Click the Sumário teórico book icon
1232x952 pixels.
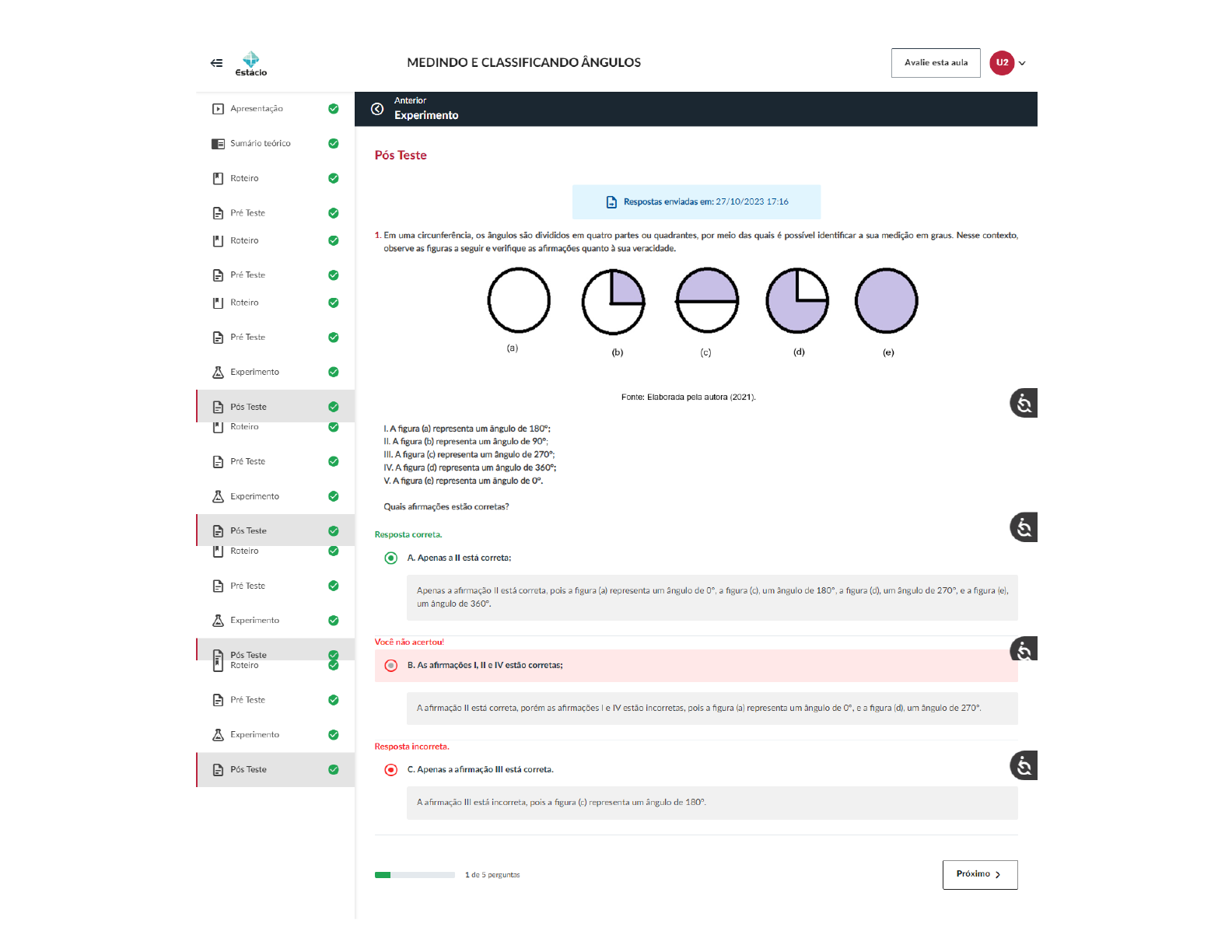tap(218, 144)
